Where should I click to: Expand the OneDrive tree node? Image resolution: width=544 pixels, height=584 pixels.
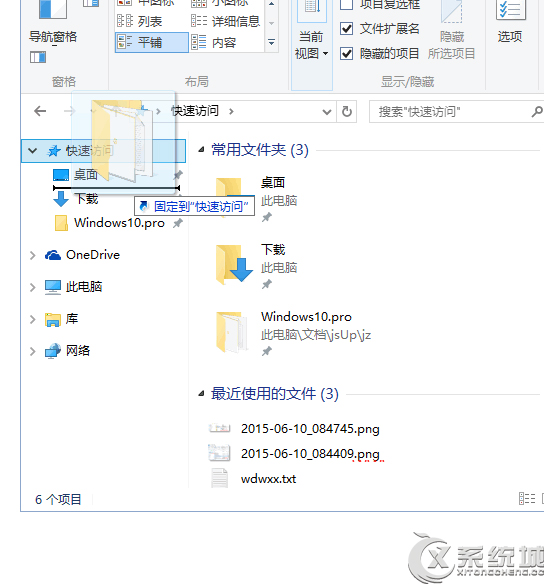point(32,255)
